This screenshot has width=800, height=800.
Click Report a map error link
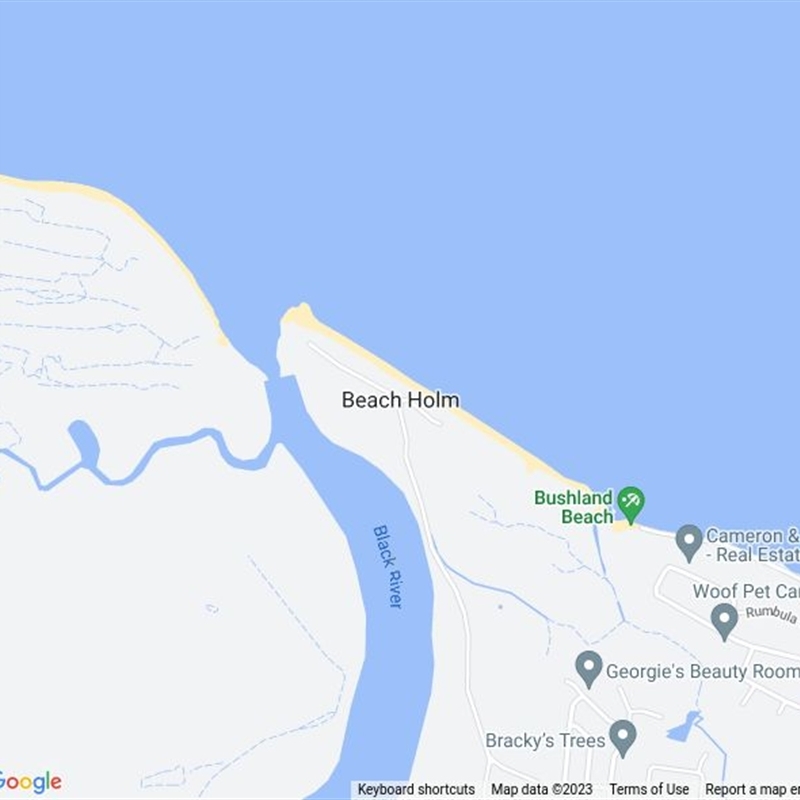pyautogui.click(x=753, y=789)
